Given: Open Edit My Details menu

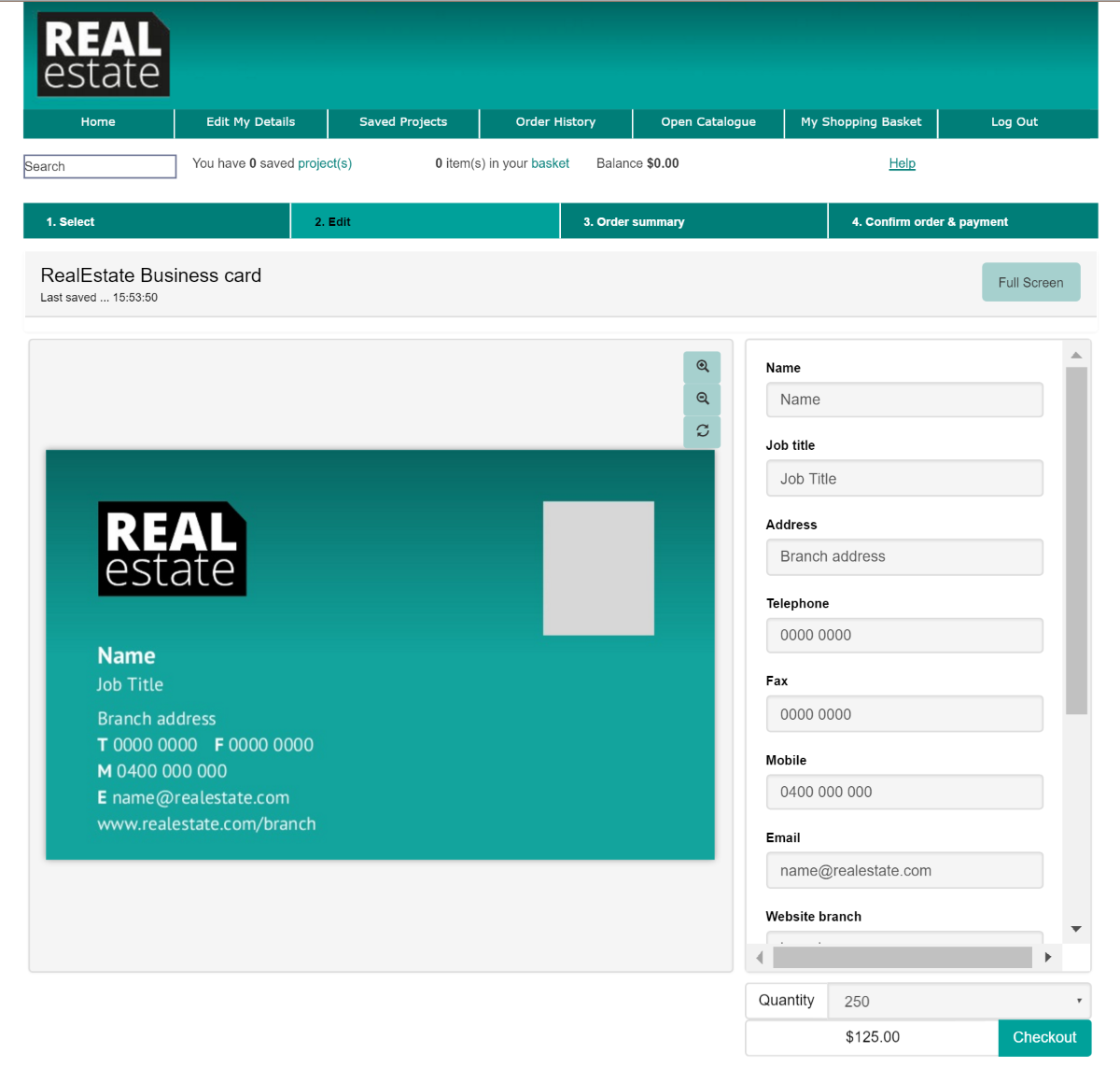Looking at the screenshot, I should pos(251,122).
